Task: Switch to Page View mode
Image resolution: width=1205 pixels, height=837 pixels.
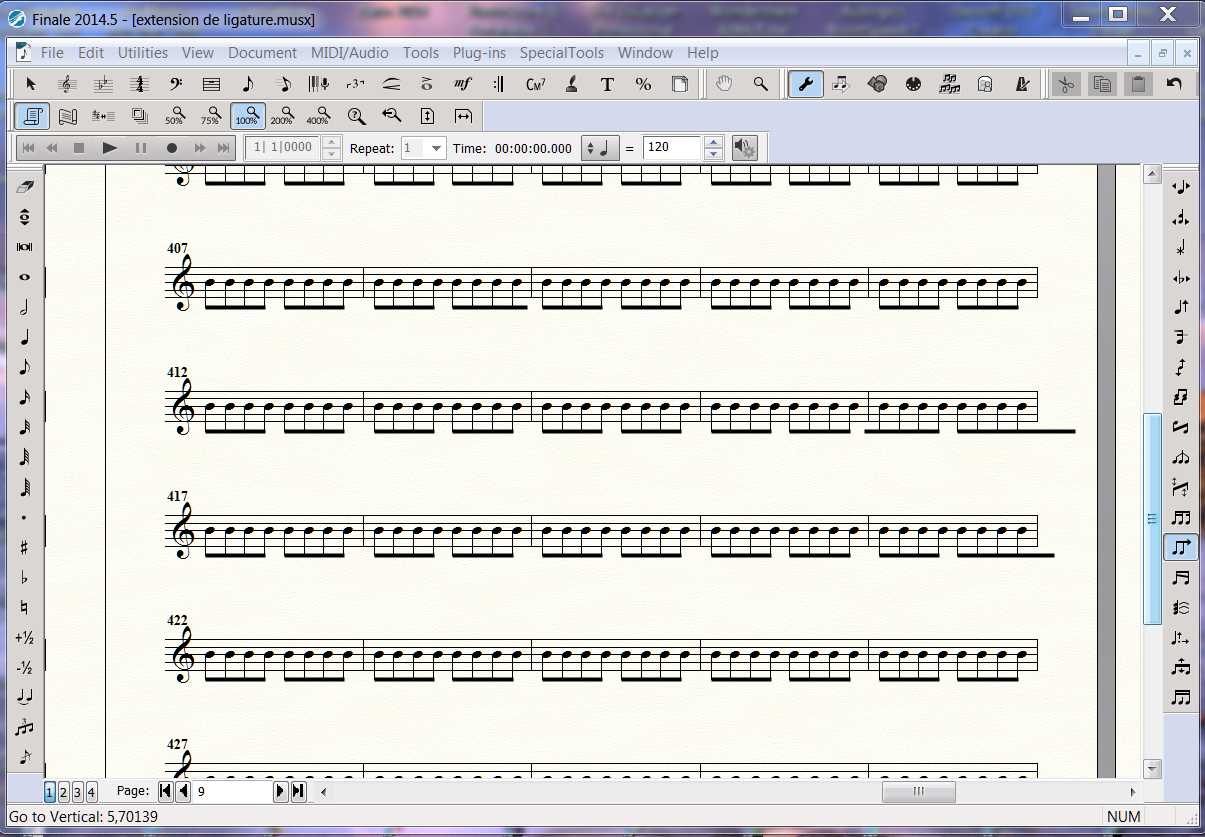Action: tap(32, 117)
